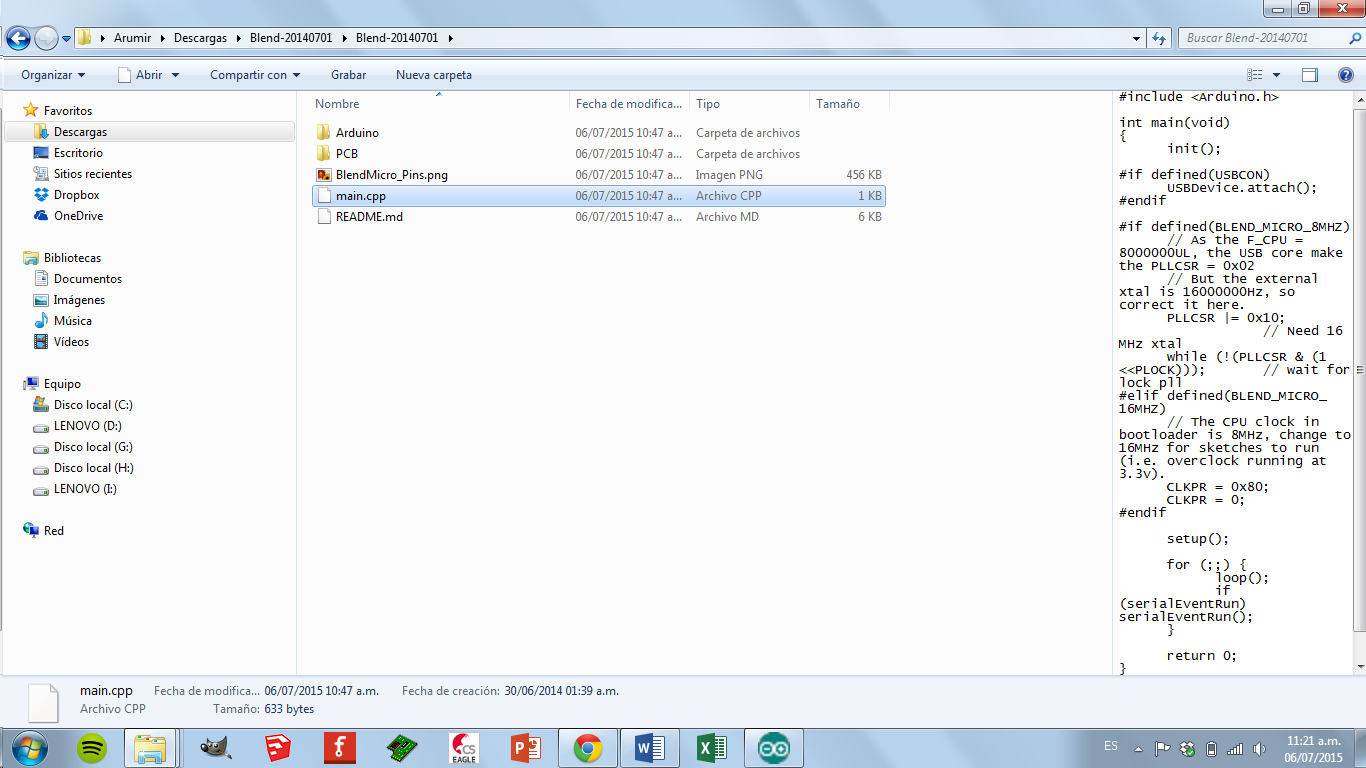1366x768 pixels.
Task: Click the Dropbox tray icon
Action: coord(1187,748)
